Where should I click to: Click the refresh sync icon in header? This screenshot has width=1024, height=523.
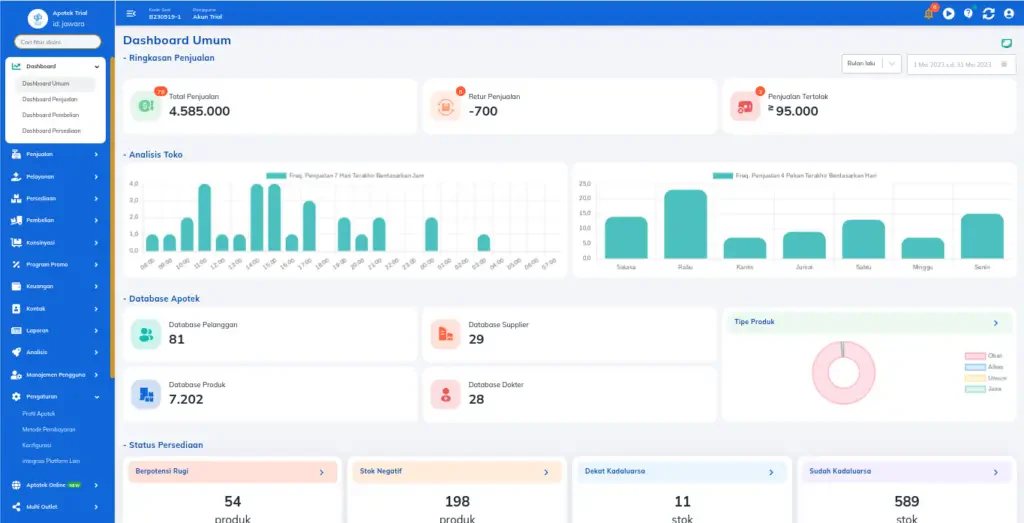pos(988,14)
